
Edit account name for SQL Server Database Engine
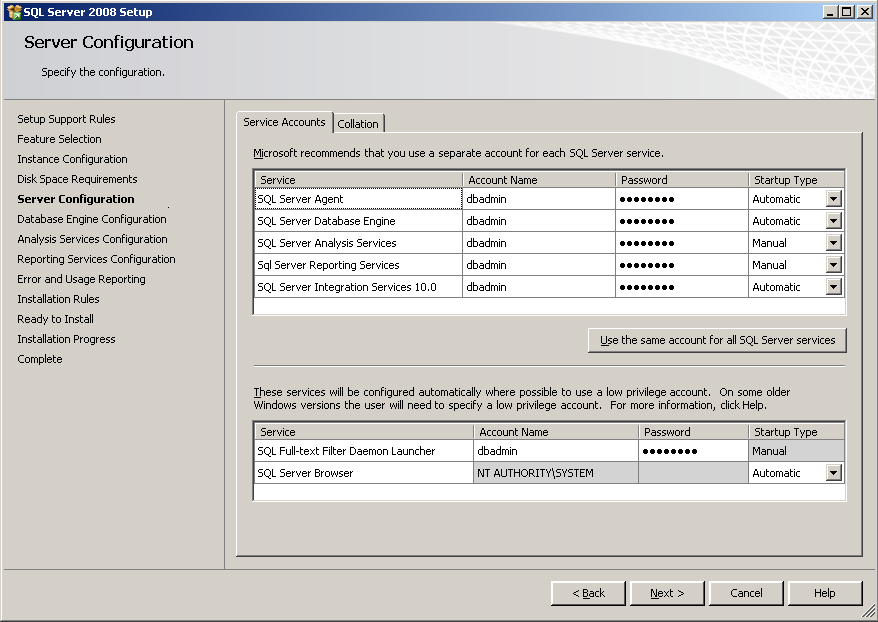(x=539, y=221)
